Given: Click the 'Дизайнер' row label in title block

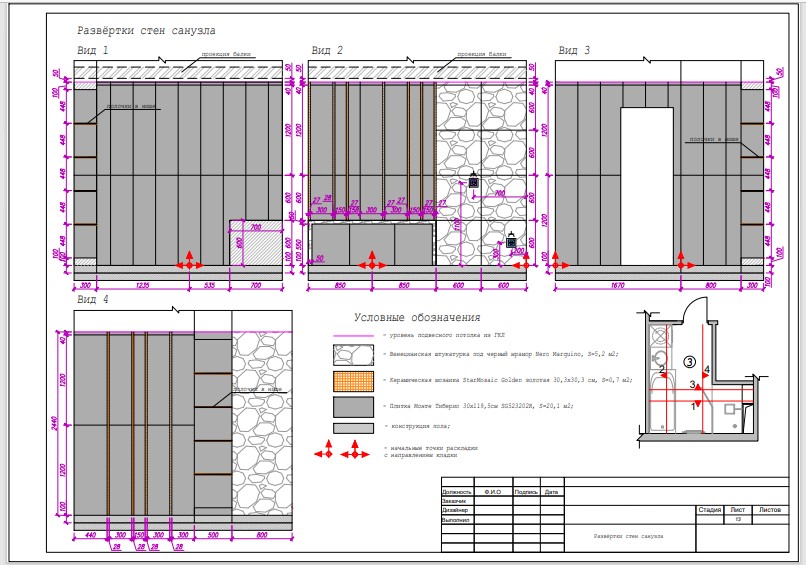Looking at the screenshot, I should pyautogui.click(x=455, y=511).
